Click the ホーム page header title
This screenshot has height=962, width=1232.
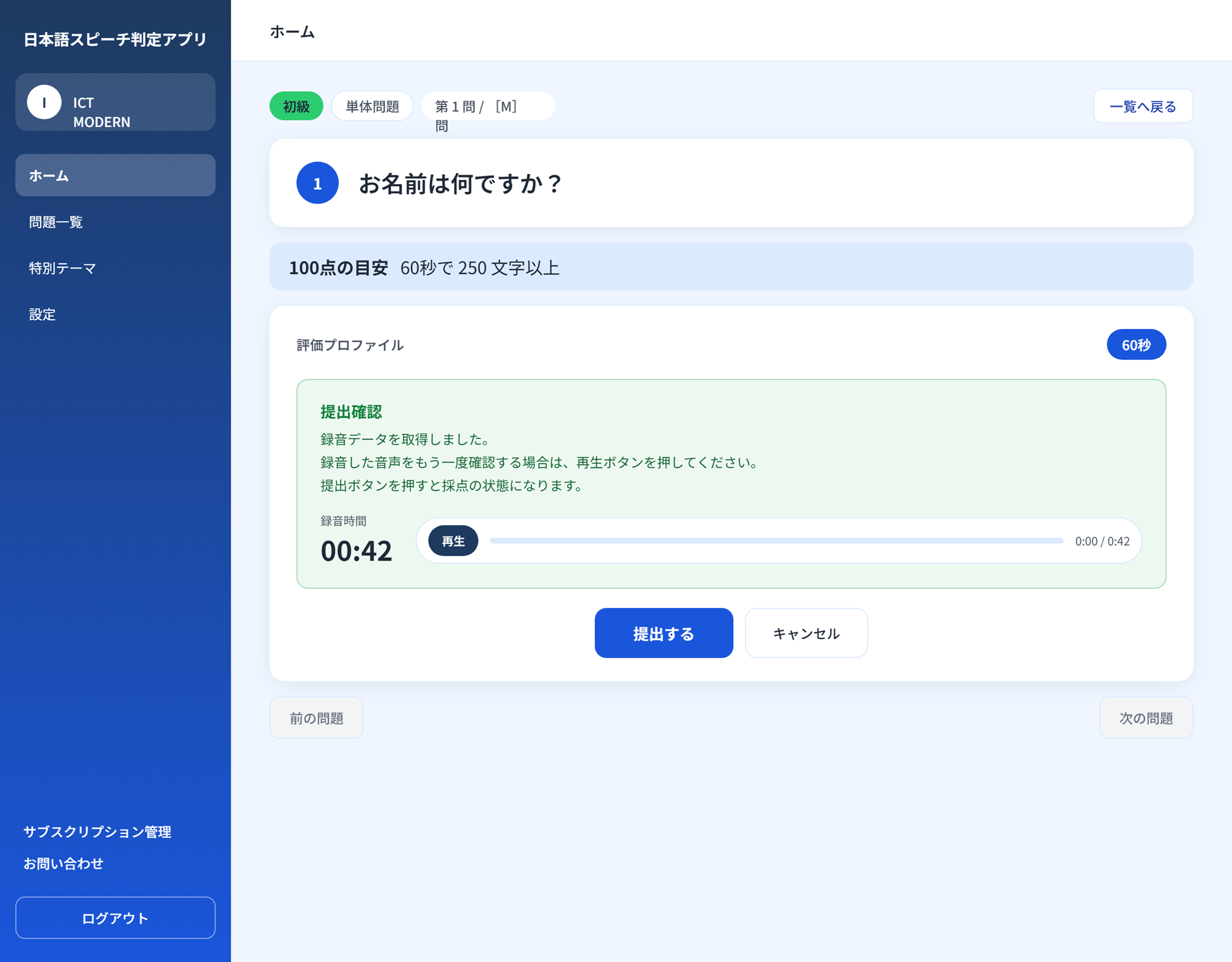(x=292, y=31)
